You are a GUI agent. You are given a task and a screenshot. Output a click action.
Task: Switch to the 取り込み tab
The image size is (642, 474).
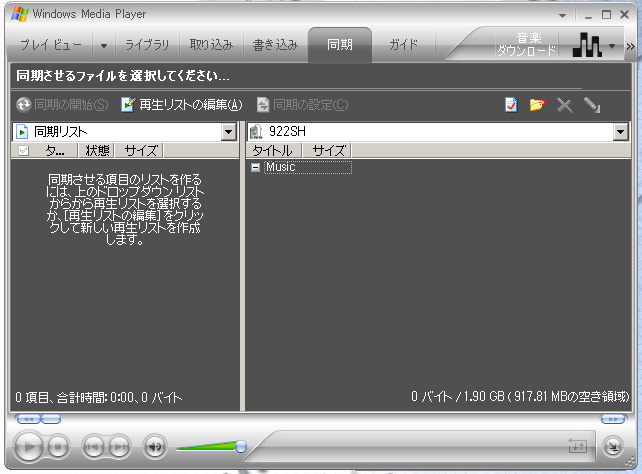coord(211,45)
